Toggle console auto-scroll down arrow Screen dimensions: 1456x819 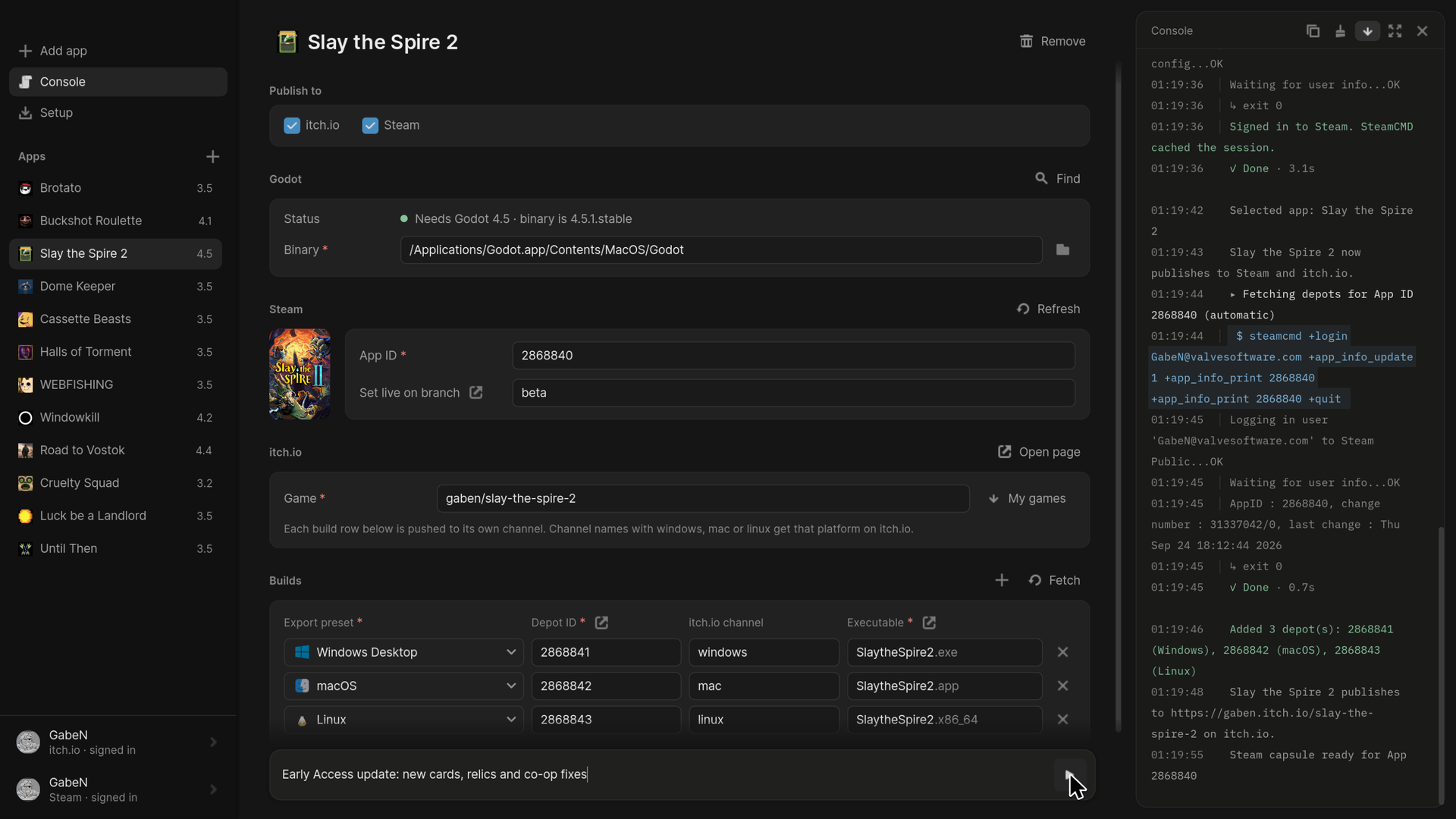point(1367,31)
